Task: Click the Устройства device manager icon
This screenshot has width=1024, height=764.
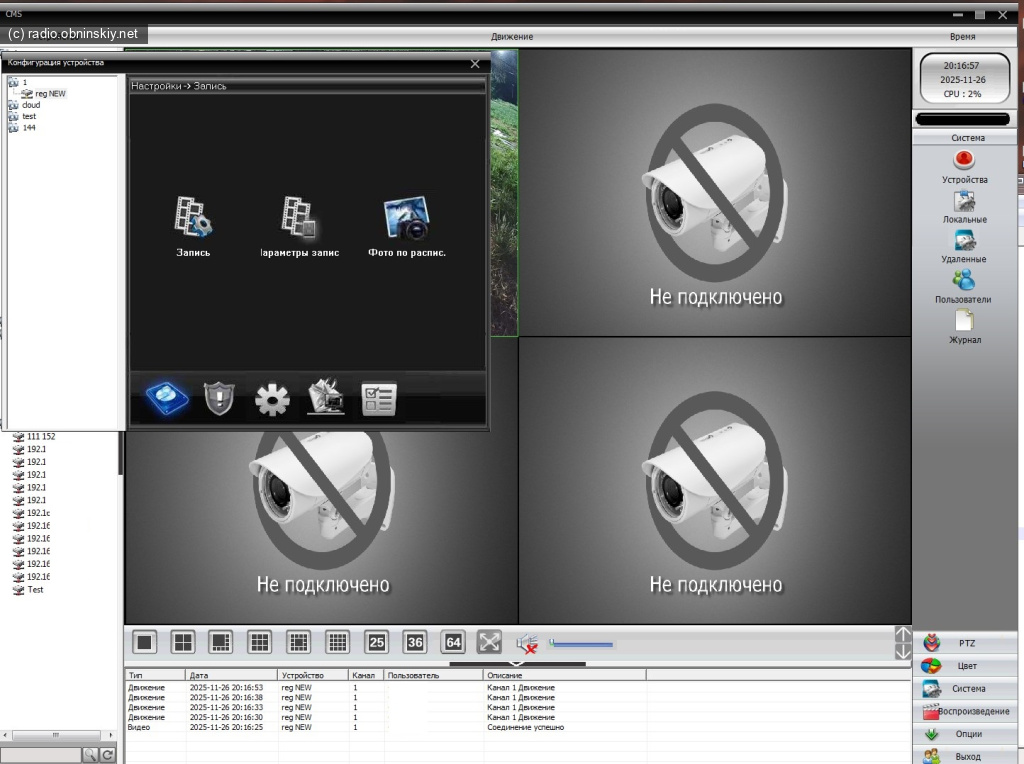Action: coord(964,161)
